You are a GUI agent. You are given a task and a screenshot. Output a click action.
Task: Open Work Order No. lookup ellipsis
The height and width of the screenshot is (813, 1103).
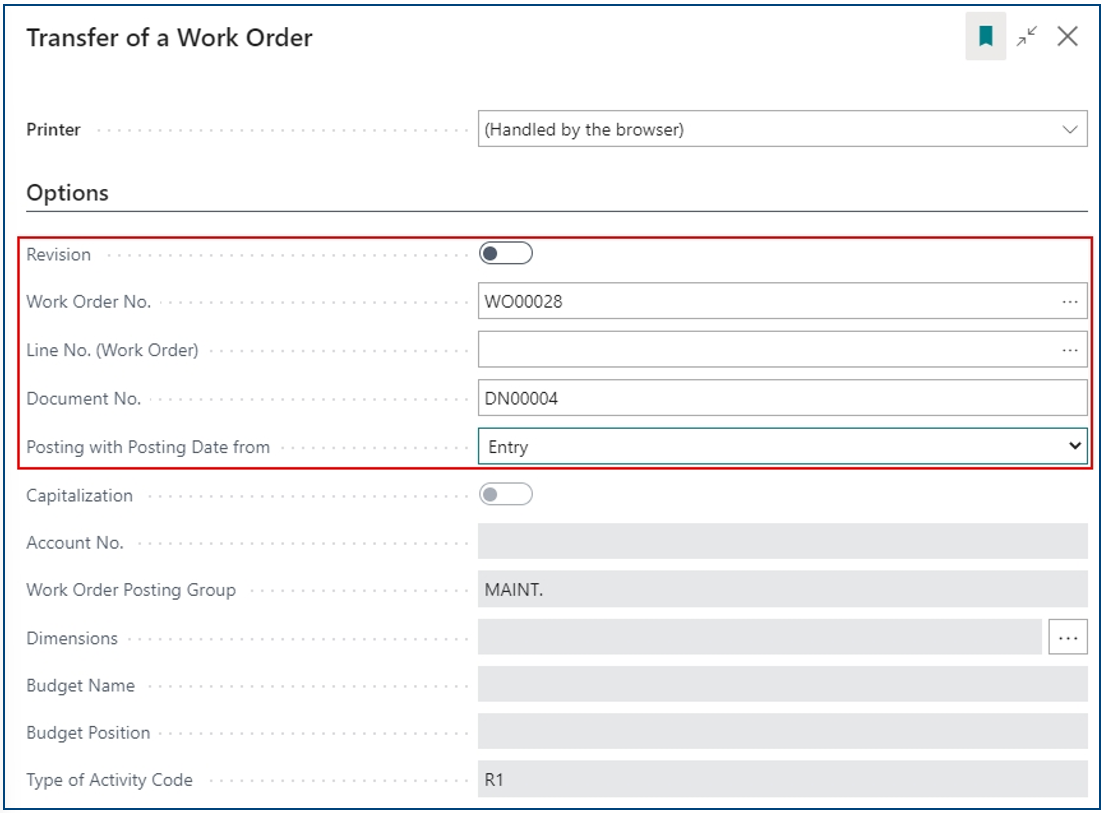(x=1070, y=301)
